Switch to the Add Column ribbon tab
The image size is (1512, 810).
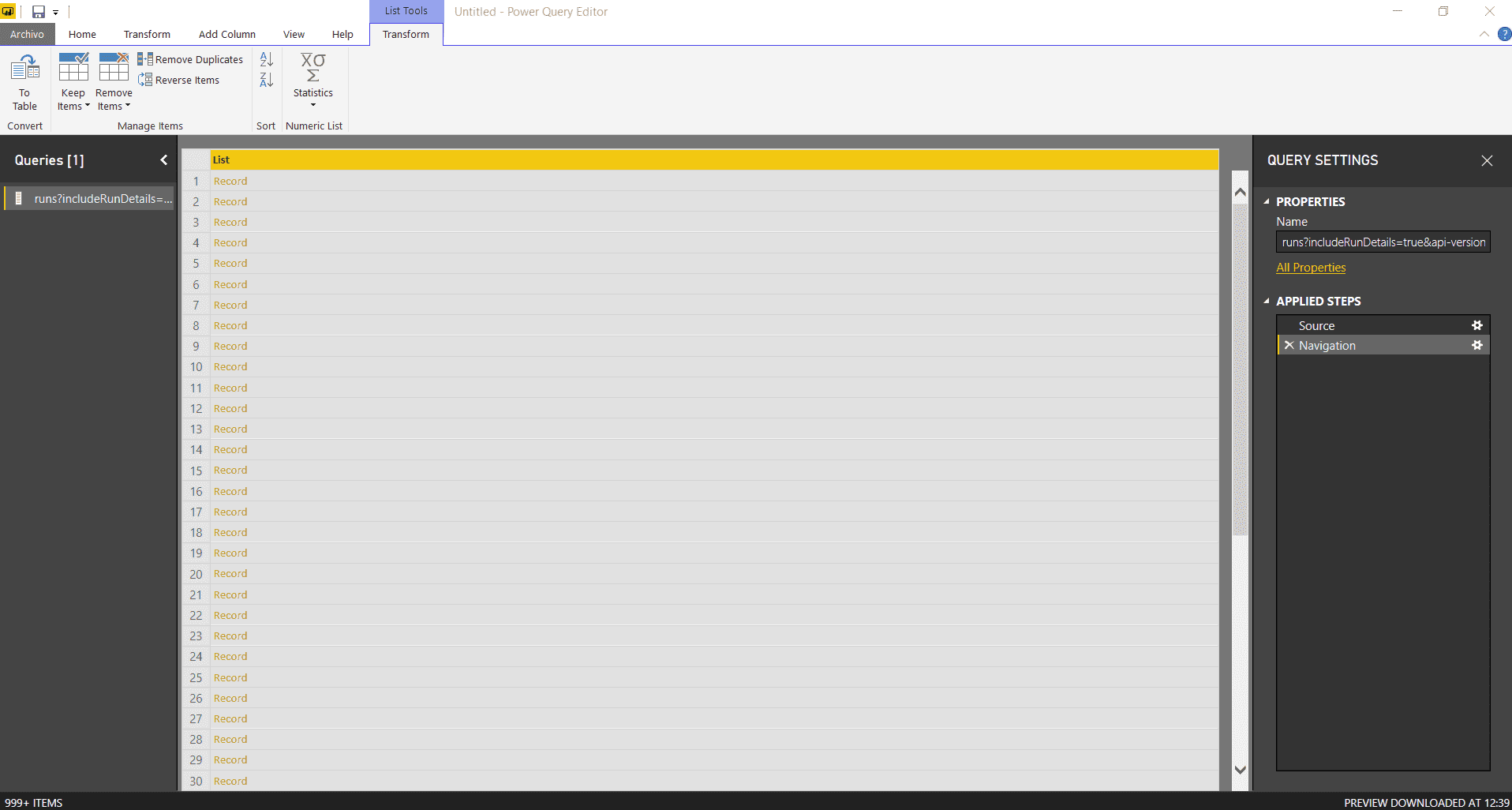pos(226,34)
